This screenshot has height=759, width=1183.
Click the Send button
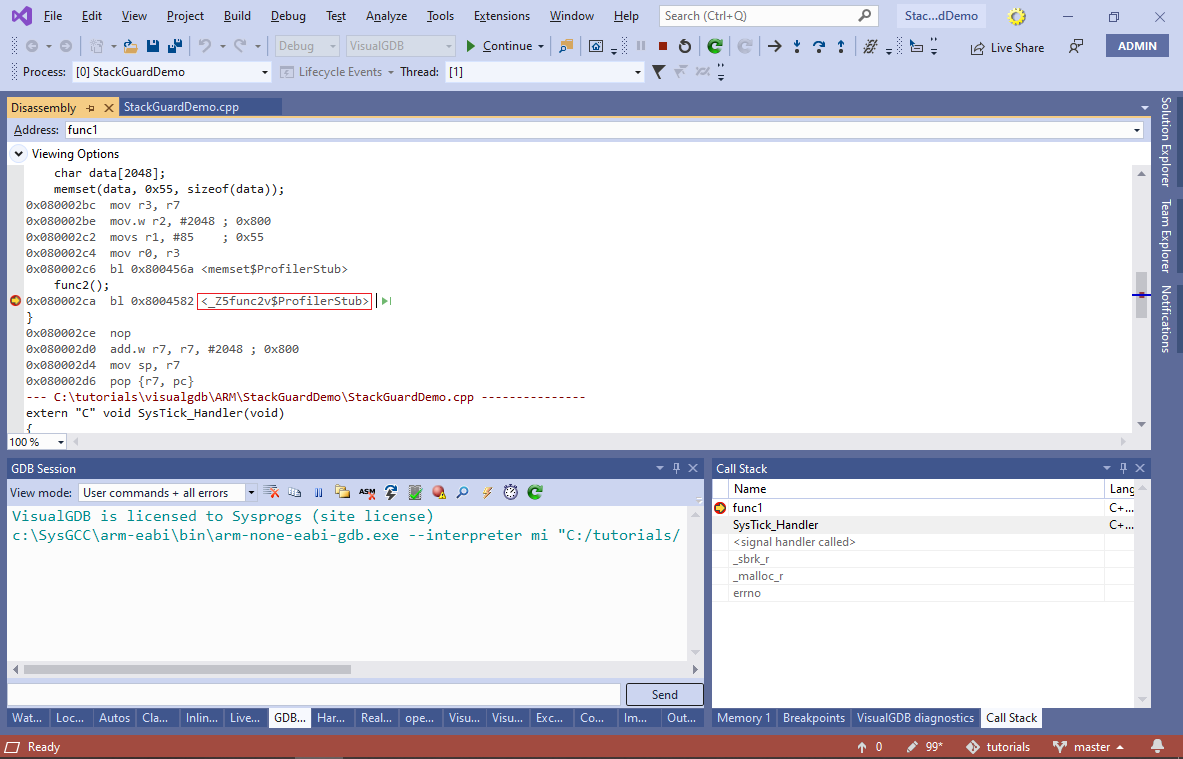point(664,695)
